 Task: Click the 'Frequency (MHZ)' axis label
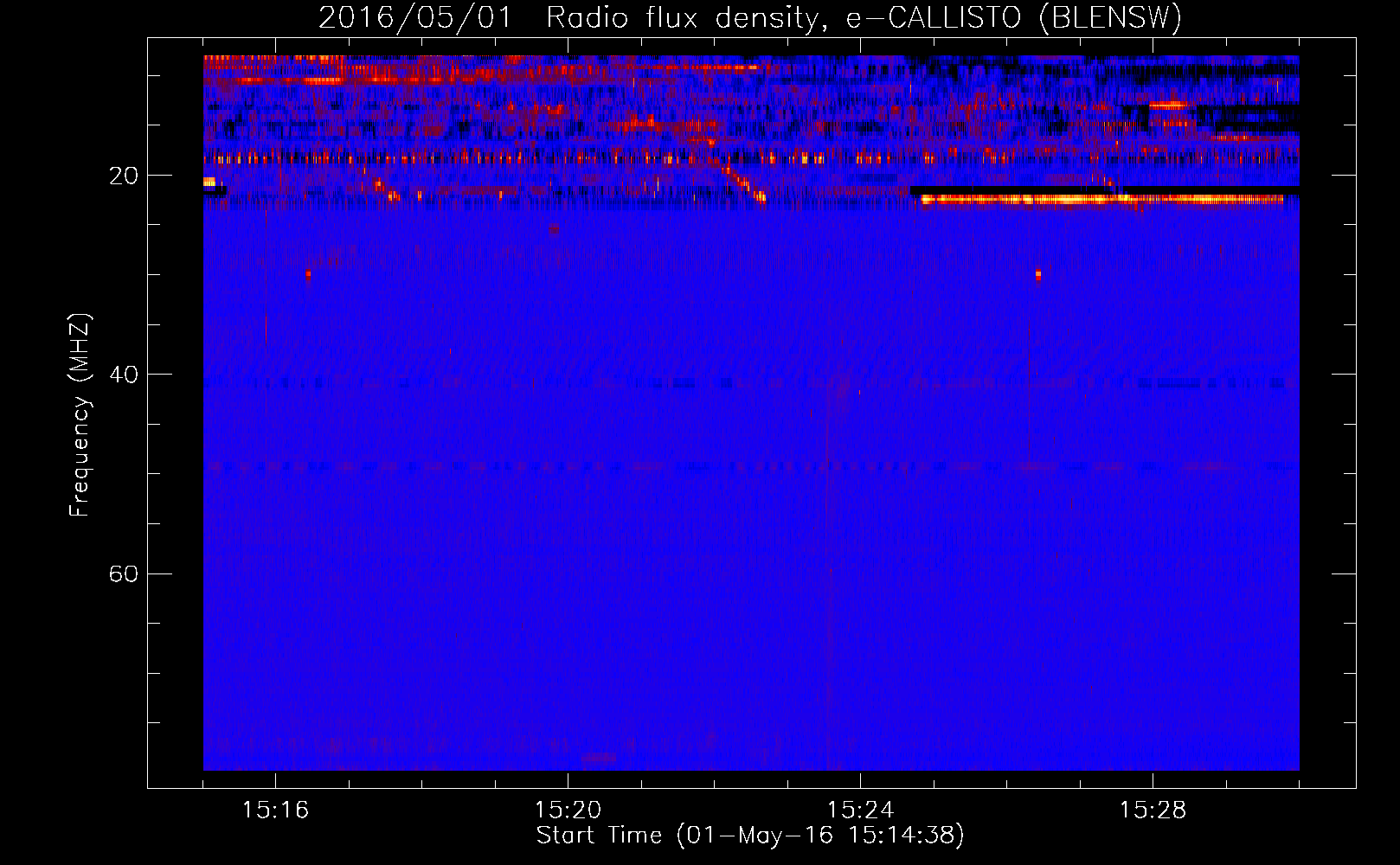(80, 415)
